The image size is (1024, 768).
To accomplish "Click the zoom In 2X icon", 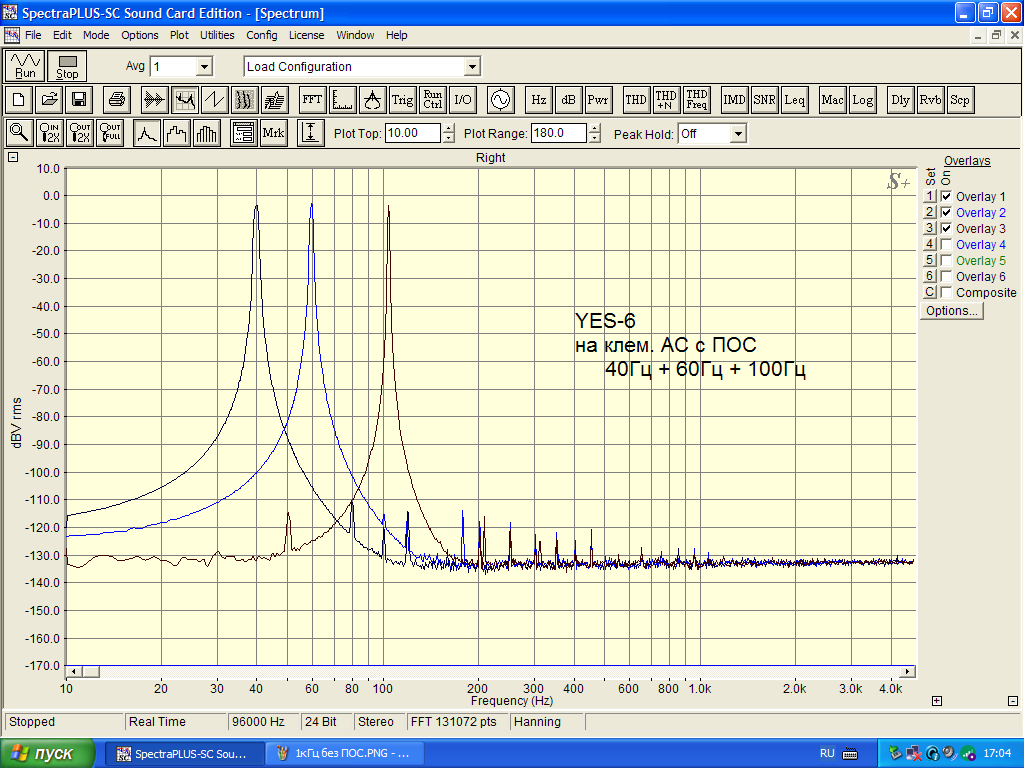I will click(x=49, y=133).
